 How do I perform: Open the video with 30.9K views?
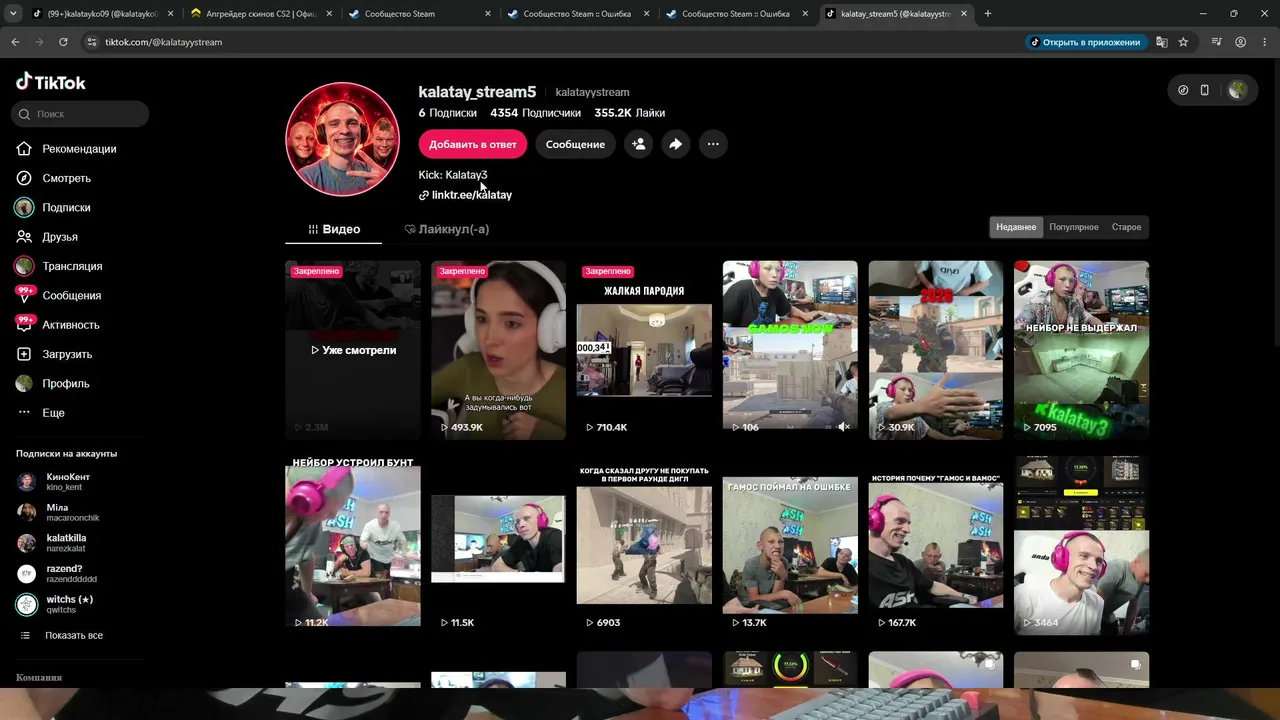936,350
